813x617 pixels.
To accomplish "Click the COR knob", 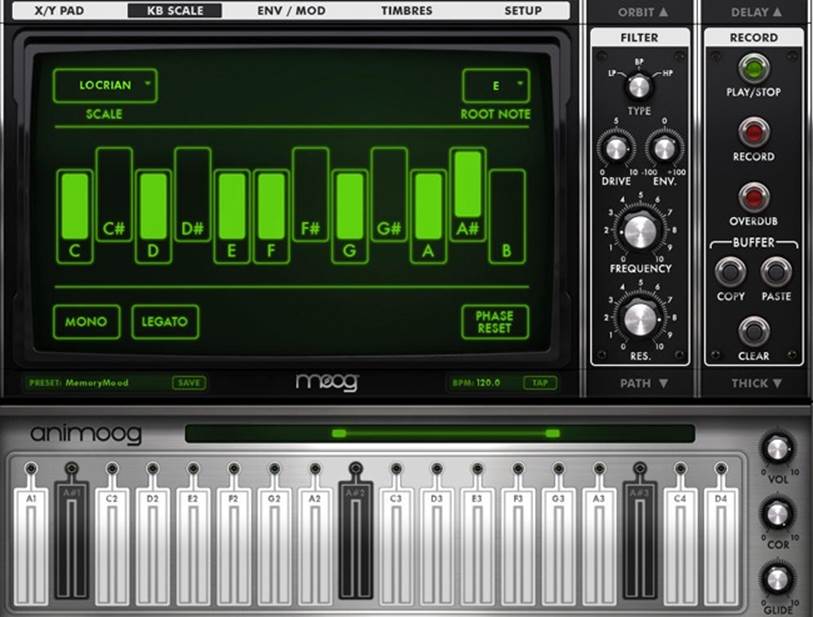I will 777,514.
